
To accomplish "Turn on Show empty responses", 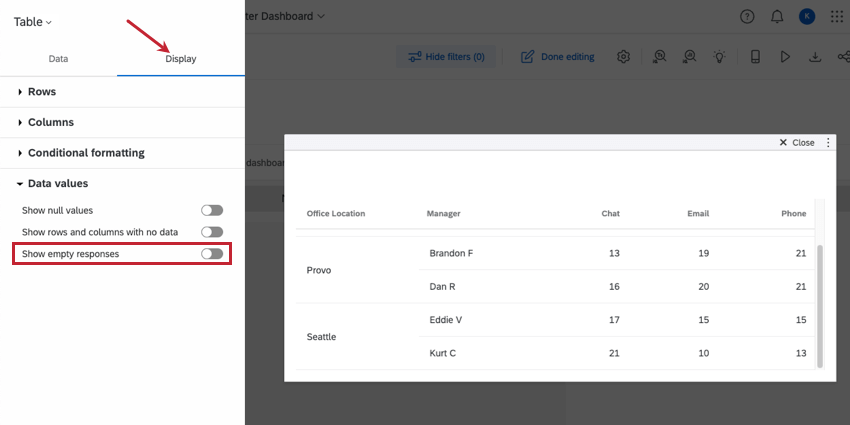I will pos(212,254).
